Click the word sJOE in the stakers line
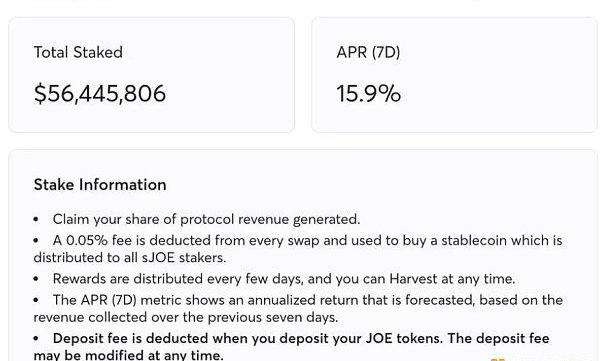 (158, 257)
